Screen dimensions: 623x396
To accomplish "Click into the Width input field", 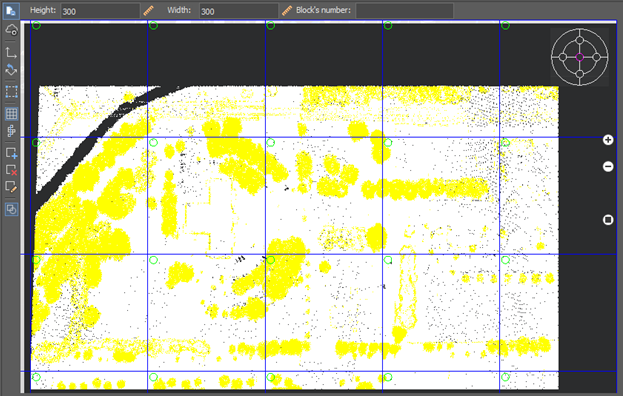I will coord(238,11).
